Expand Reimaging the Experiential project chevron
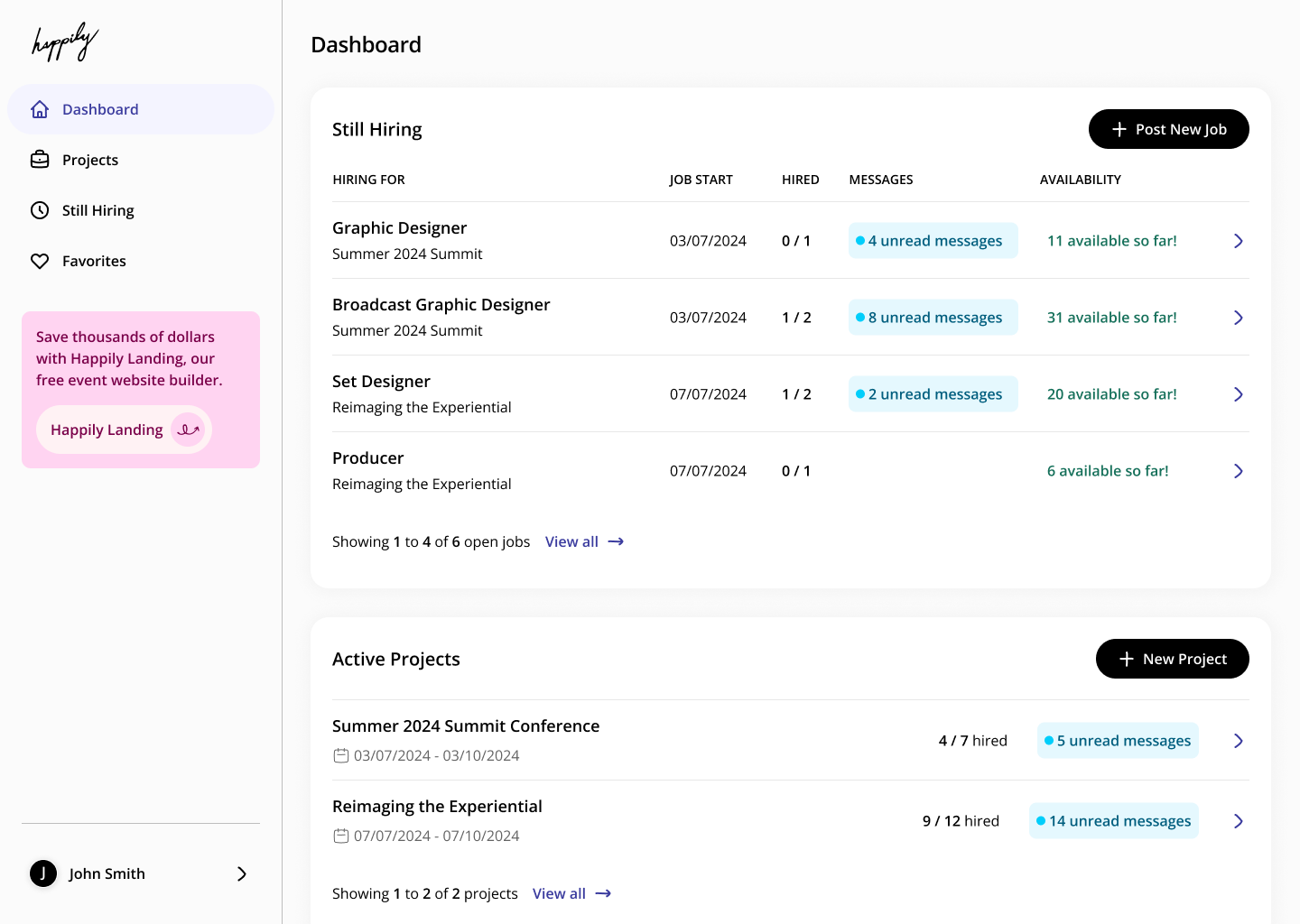The image size is (1300, 924). (x=1238, y=821)
